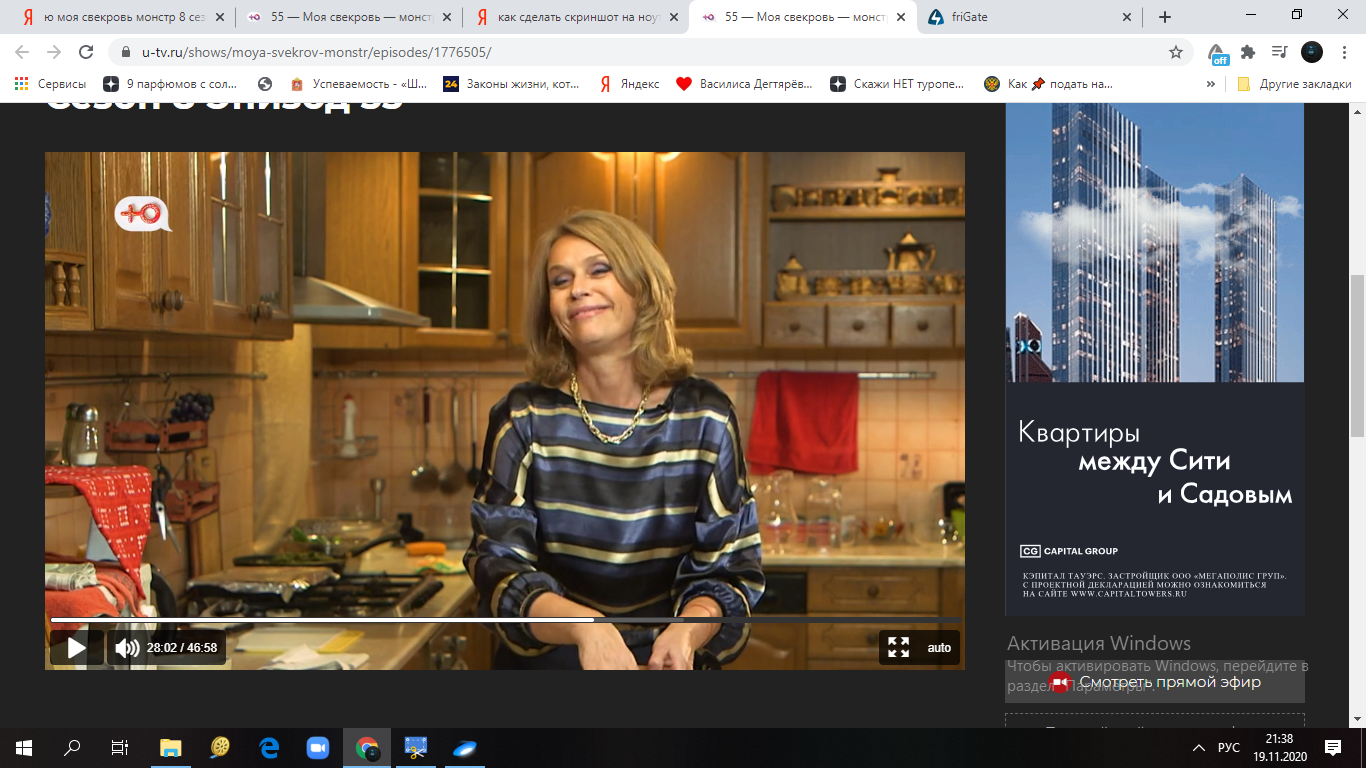Launch Microsoft Edge from the taskbar
The width and height of the screenshot is (1366, 768).
[269, 747]
